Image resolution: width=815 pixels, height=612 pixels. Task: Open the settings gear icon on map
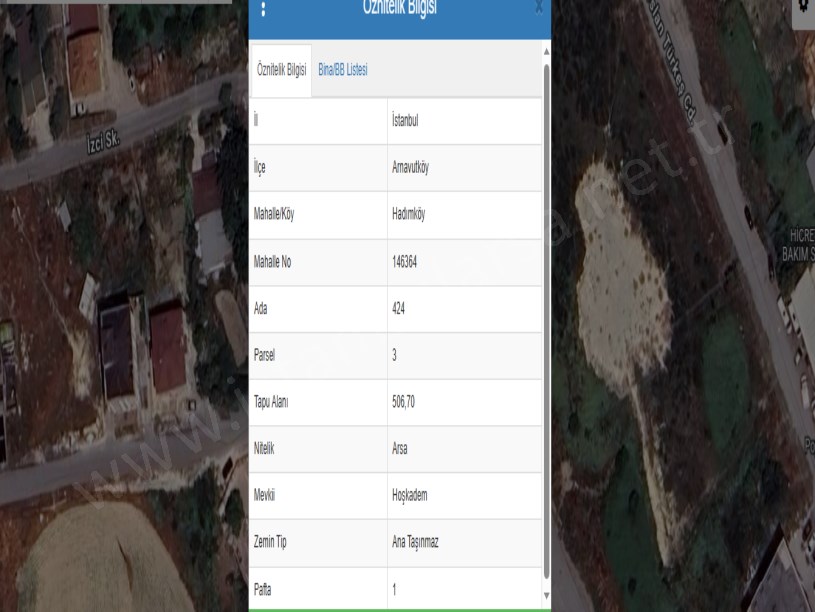tap(803, 6)
